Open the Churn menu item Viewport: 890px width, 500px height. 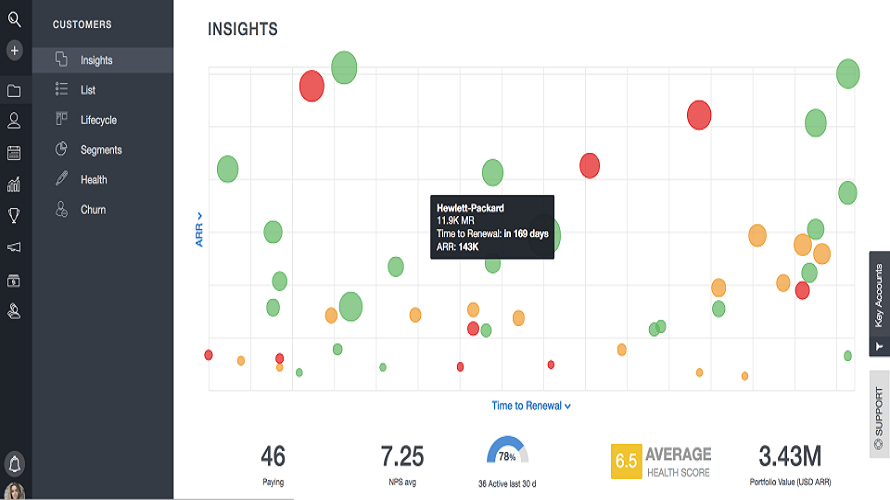pos(93,210)
